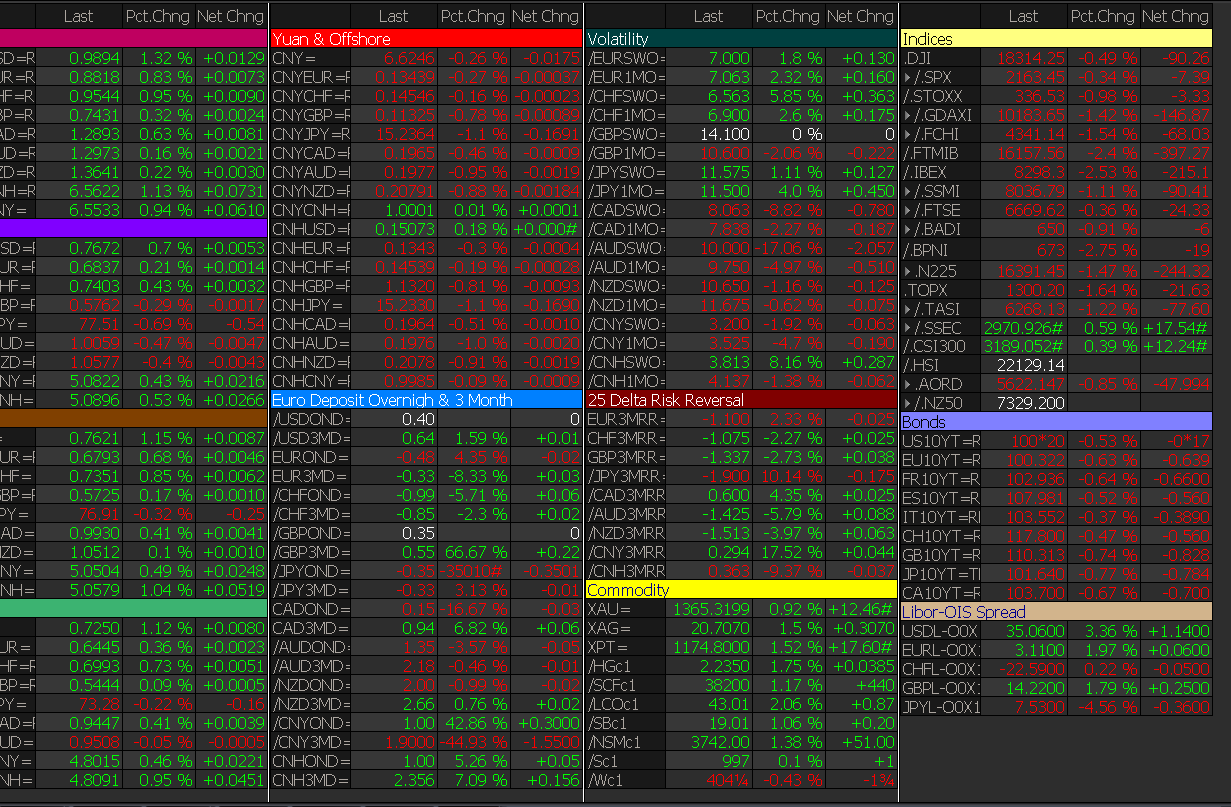The image size is (1231, 807).
Task: Select the Bonds section header
Action: click(x=1055, y=422)
